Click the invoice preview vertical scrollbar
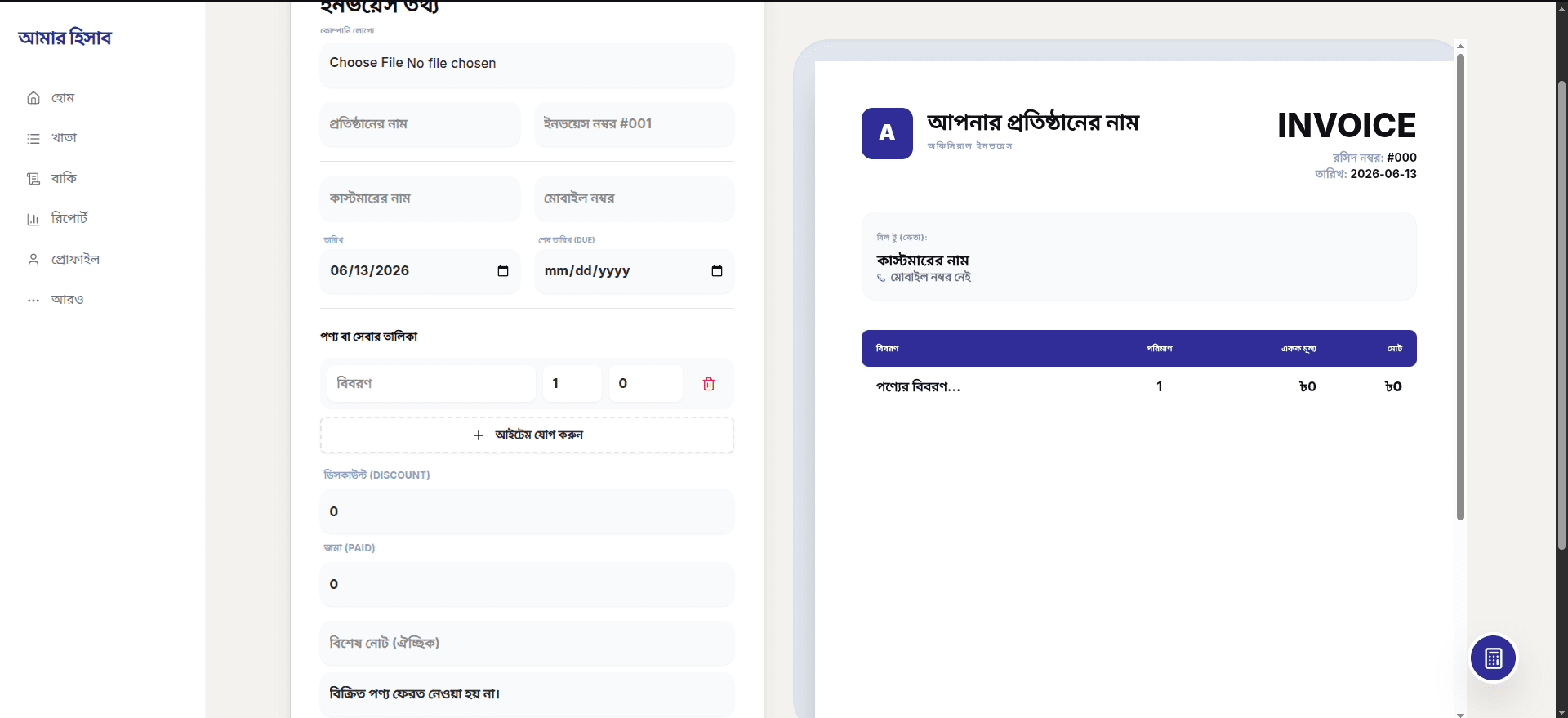Screen dimensions: 1568x718 [x=1460, y=286]
